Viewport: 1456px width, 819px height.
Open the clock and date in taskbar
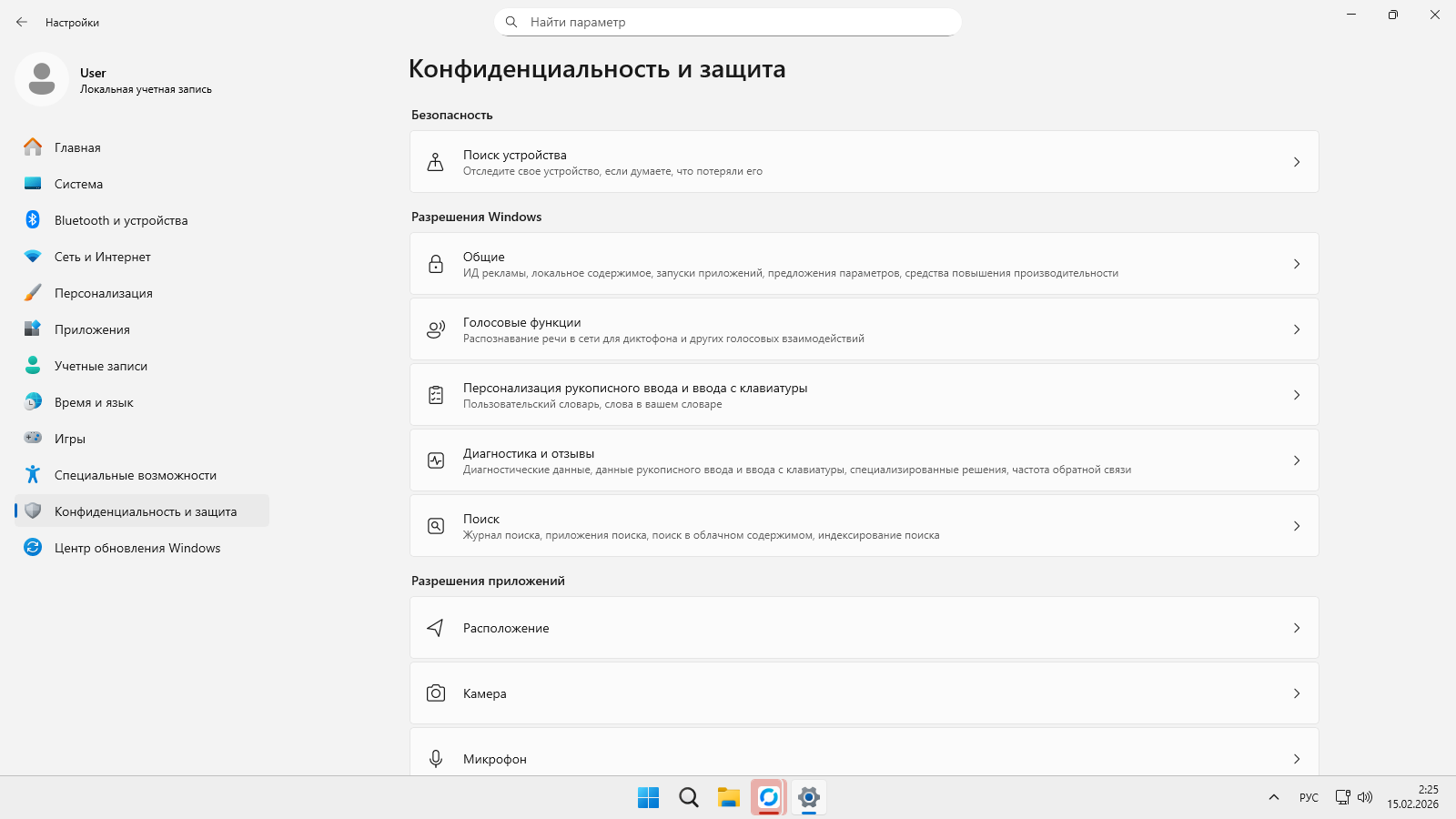1413,797
